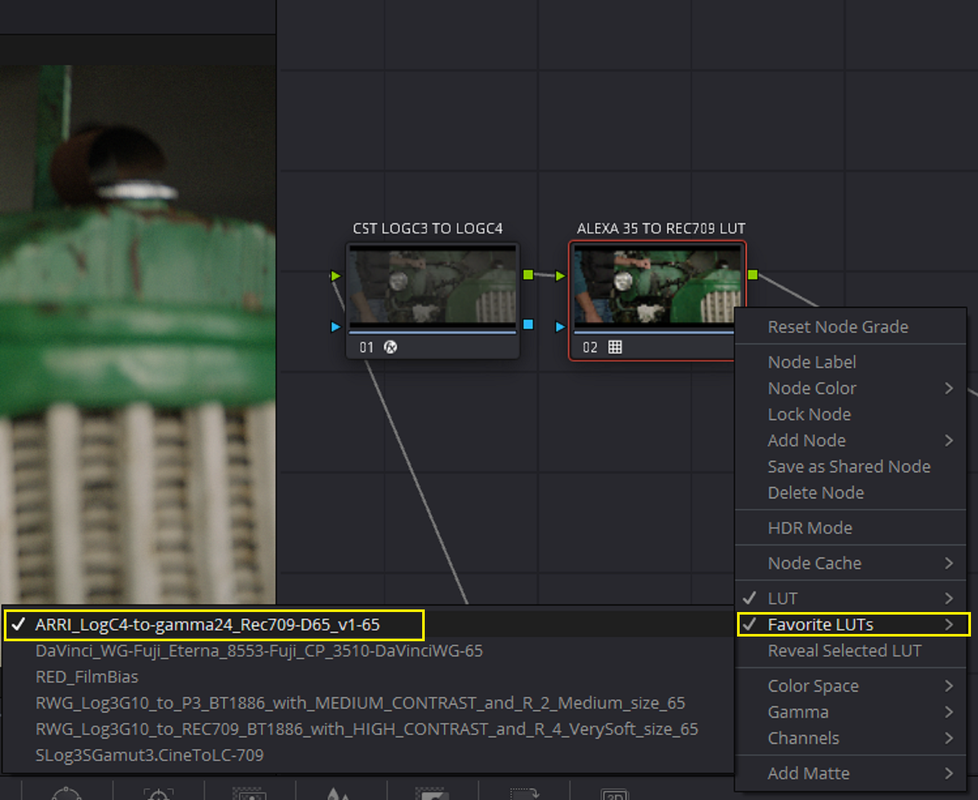This screenshot has width=978, height=800.
Task: Click Reveal Selected LUT
Action: pos(851,651)
